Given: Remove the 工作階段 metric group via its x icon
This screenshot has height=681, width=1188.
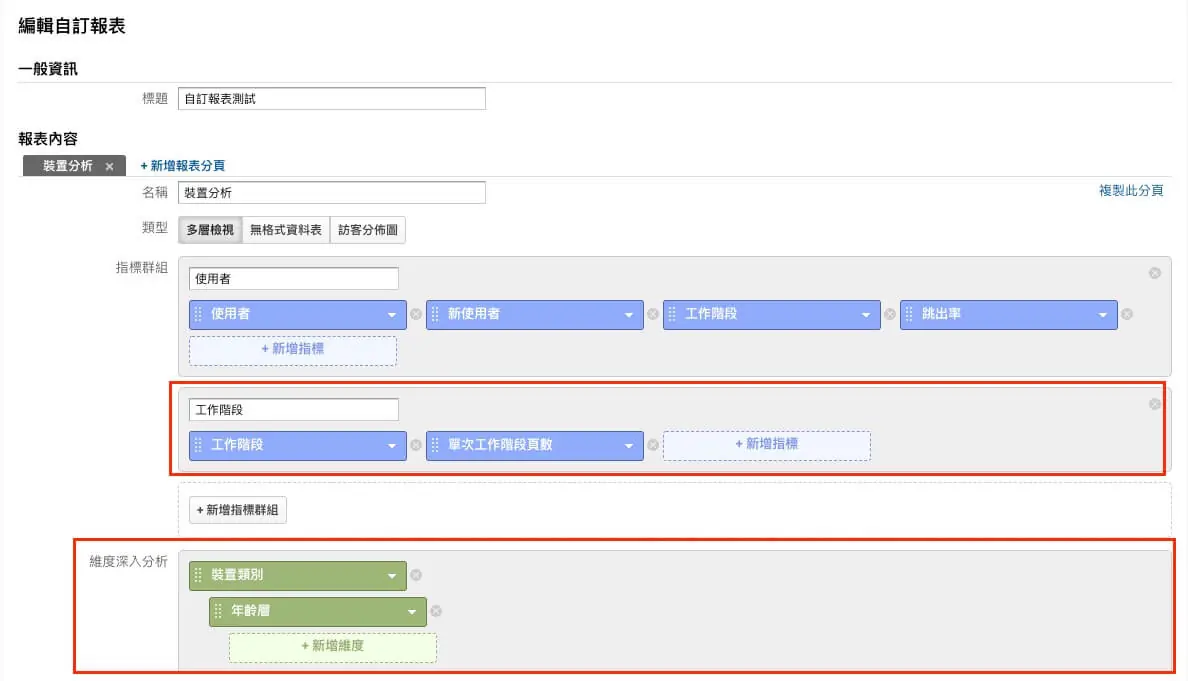Looking at the screenshot, I should [x=1155, y=404].
